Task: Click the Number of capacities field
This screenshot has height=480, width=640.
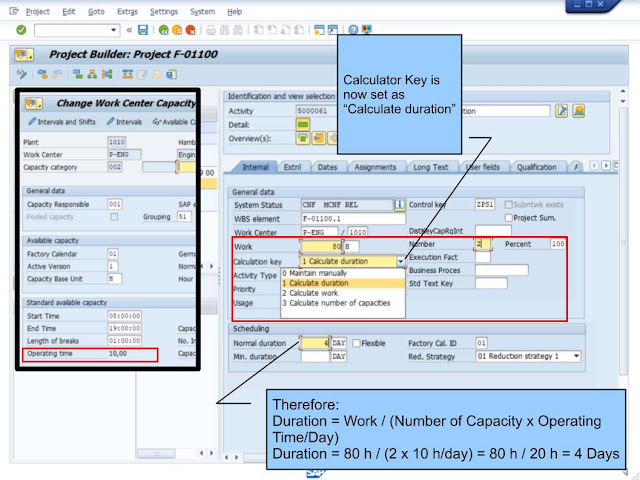Action: [482, 244]
